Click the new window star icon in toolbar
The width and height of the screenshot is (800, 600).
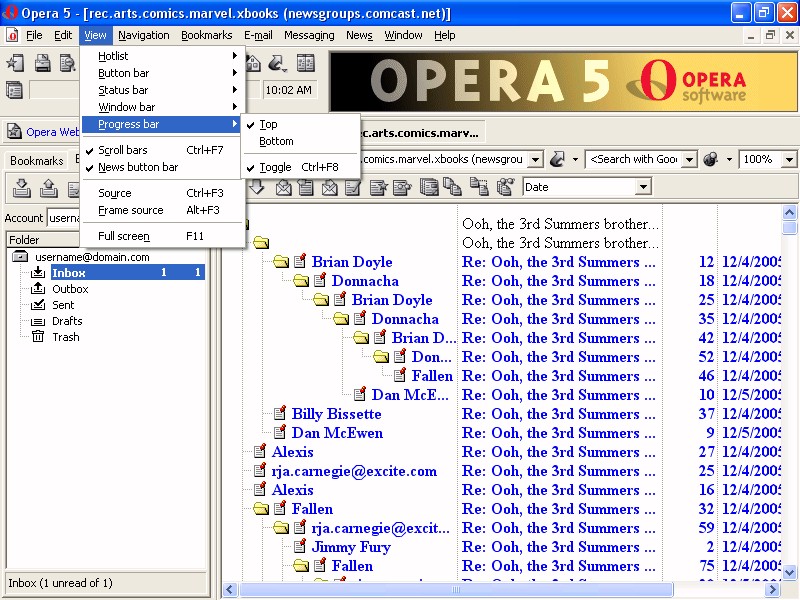[x=15, y=63]
